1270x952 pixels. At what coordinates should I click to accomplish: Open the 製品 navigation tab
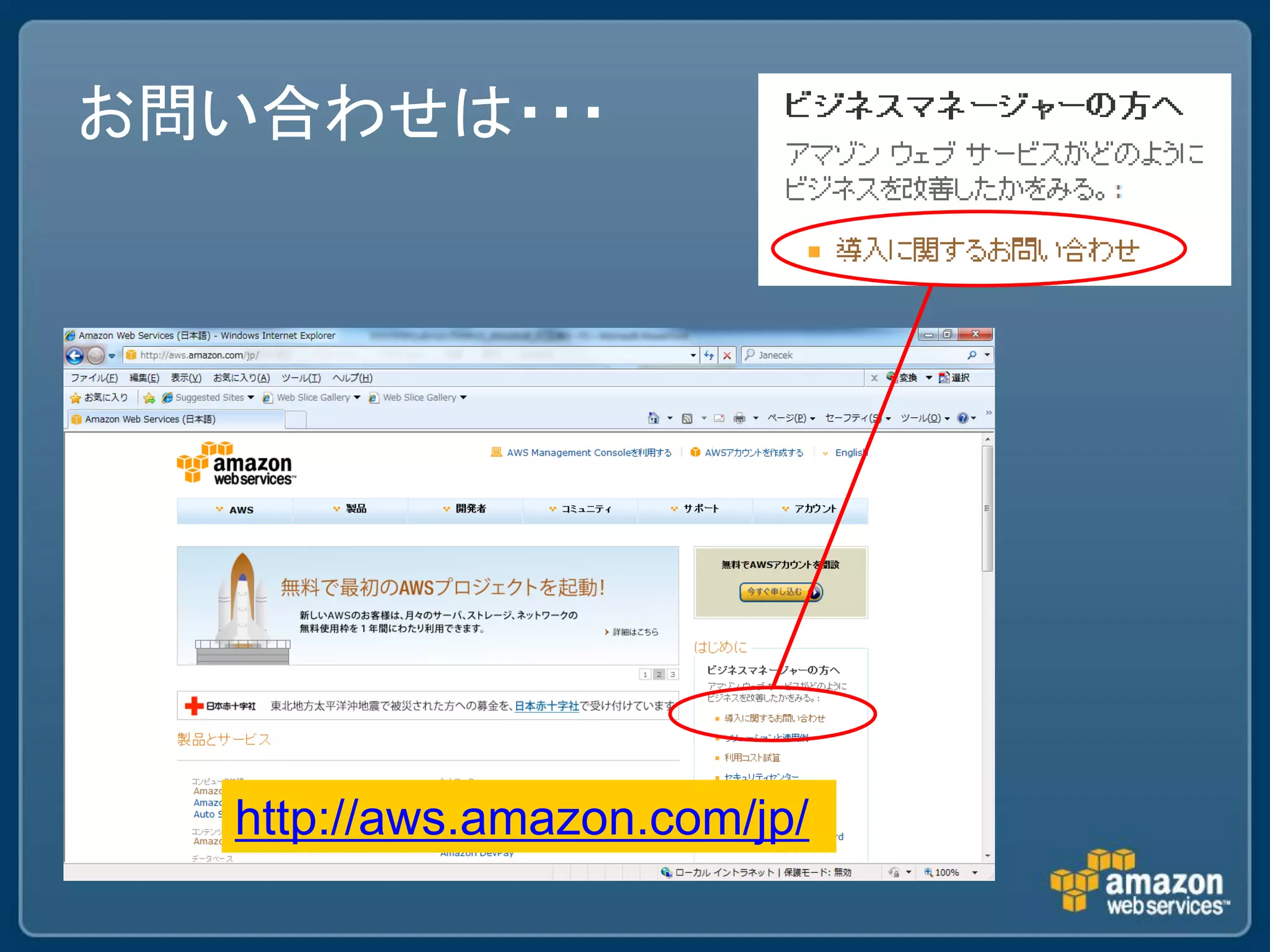350,509
